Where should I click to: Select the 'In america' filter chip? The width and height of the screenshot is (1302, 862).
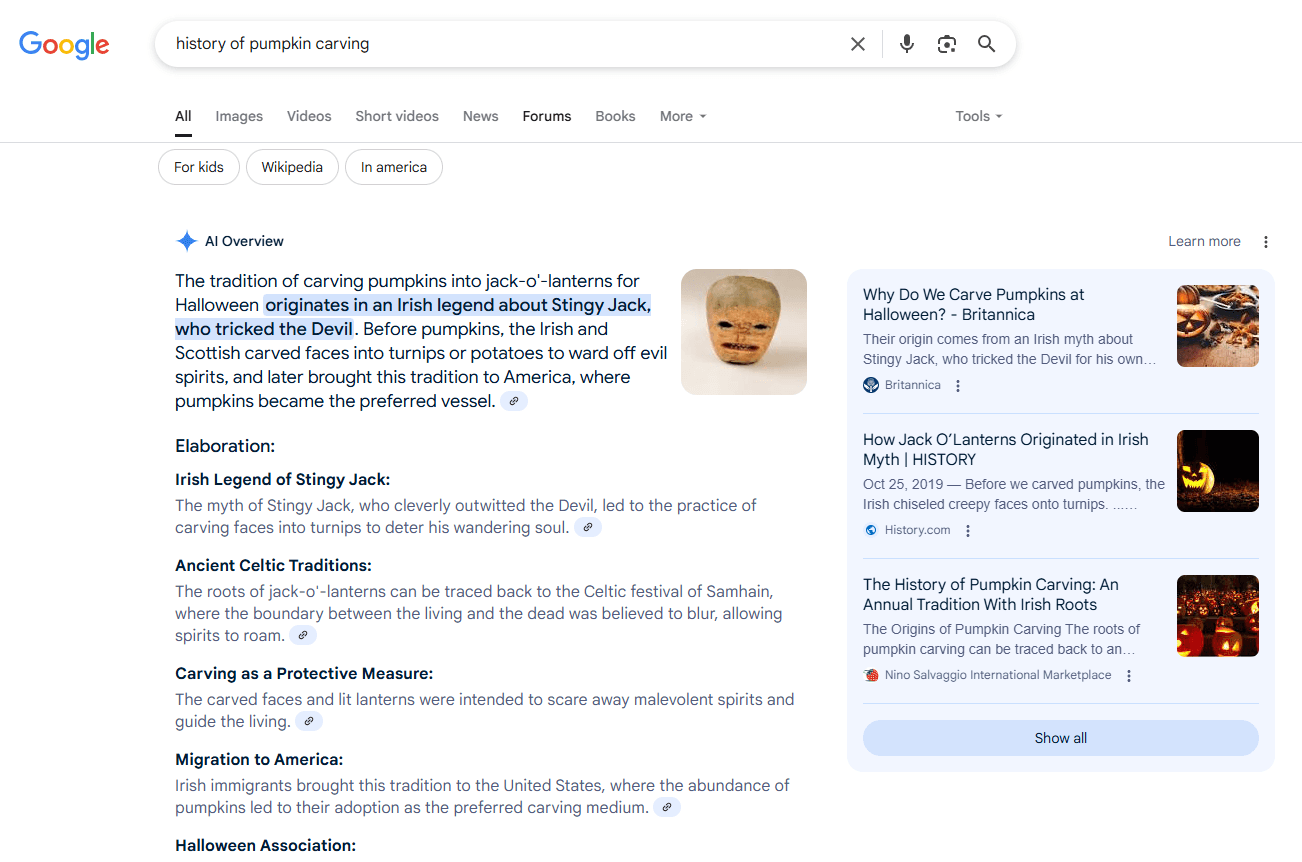394,167
